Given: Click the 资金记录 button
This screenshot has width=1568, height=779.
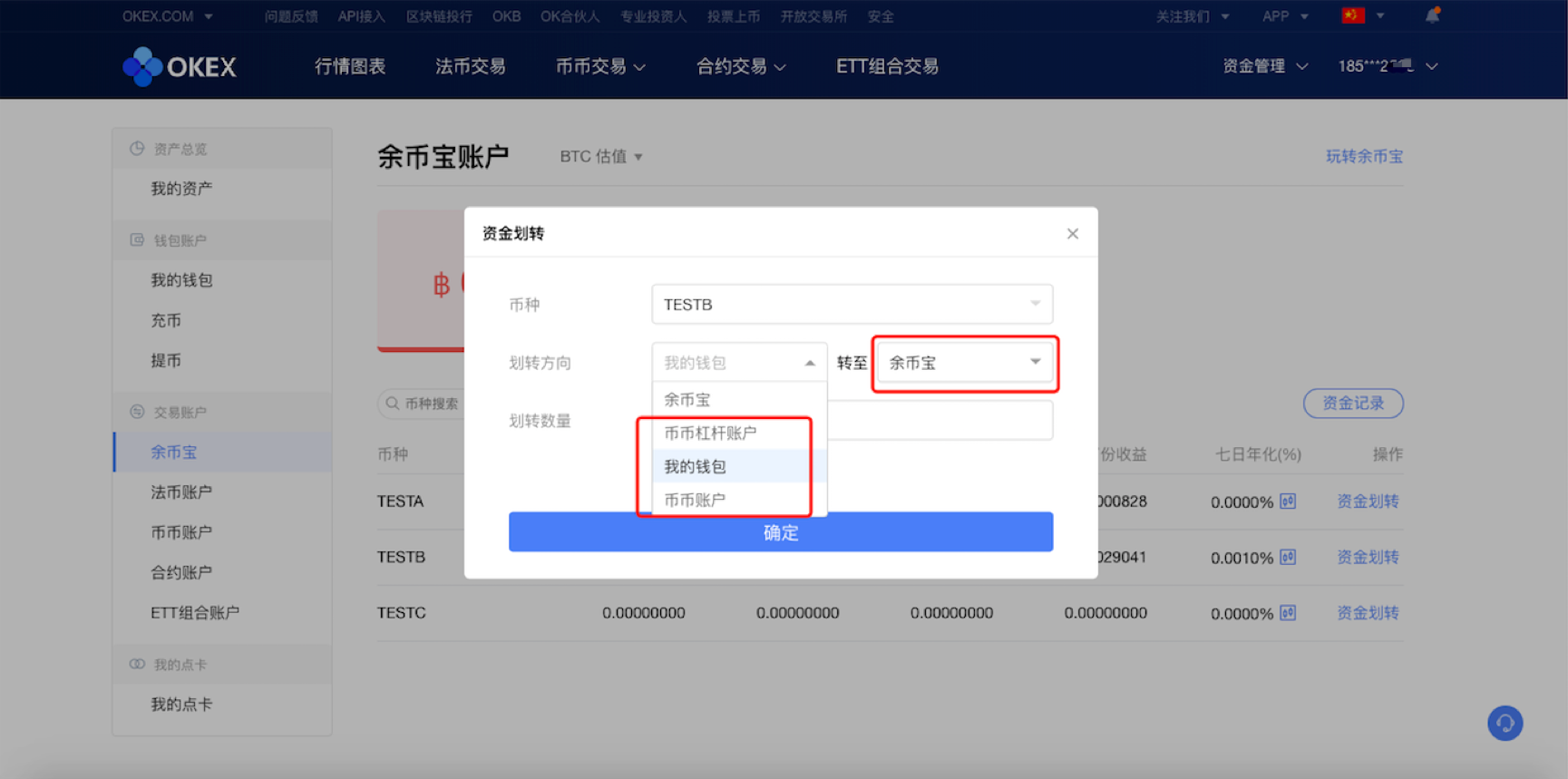Looking at the screenshot, I should coord(1353,404).
